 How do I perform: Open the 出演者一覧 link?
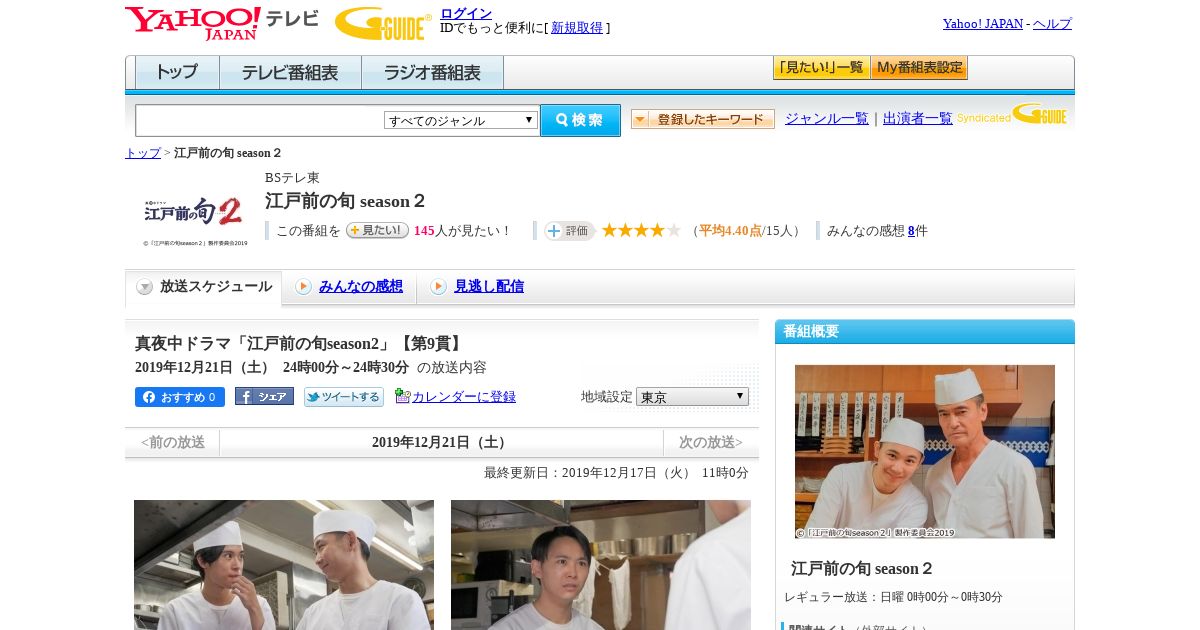click(917, 118)
